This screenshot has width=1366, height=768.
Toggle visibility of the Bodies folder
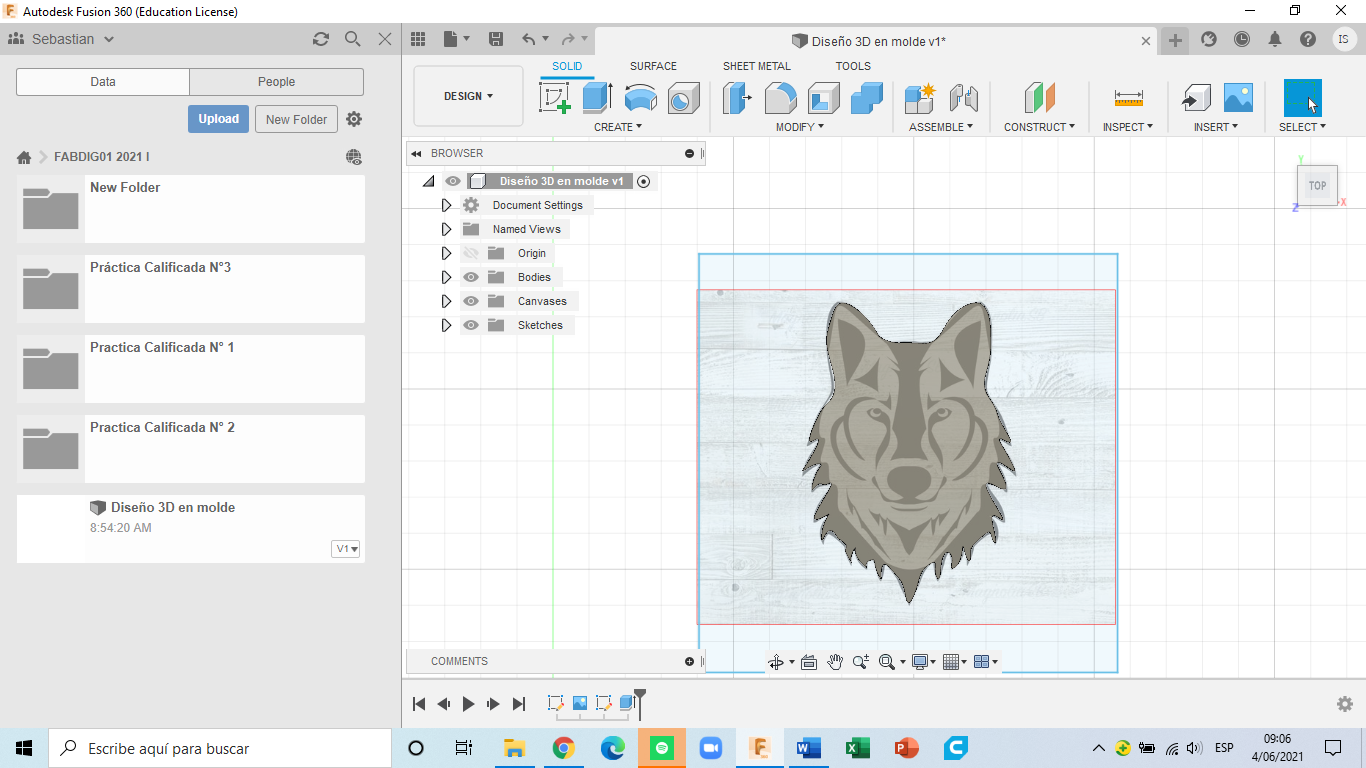[470, 277]
